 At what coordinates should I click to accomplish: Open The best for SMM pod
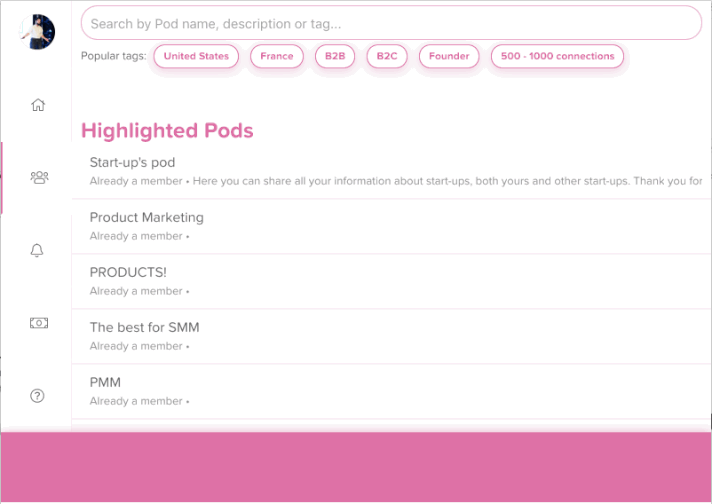[145, 327]
